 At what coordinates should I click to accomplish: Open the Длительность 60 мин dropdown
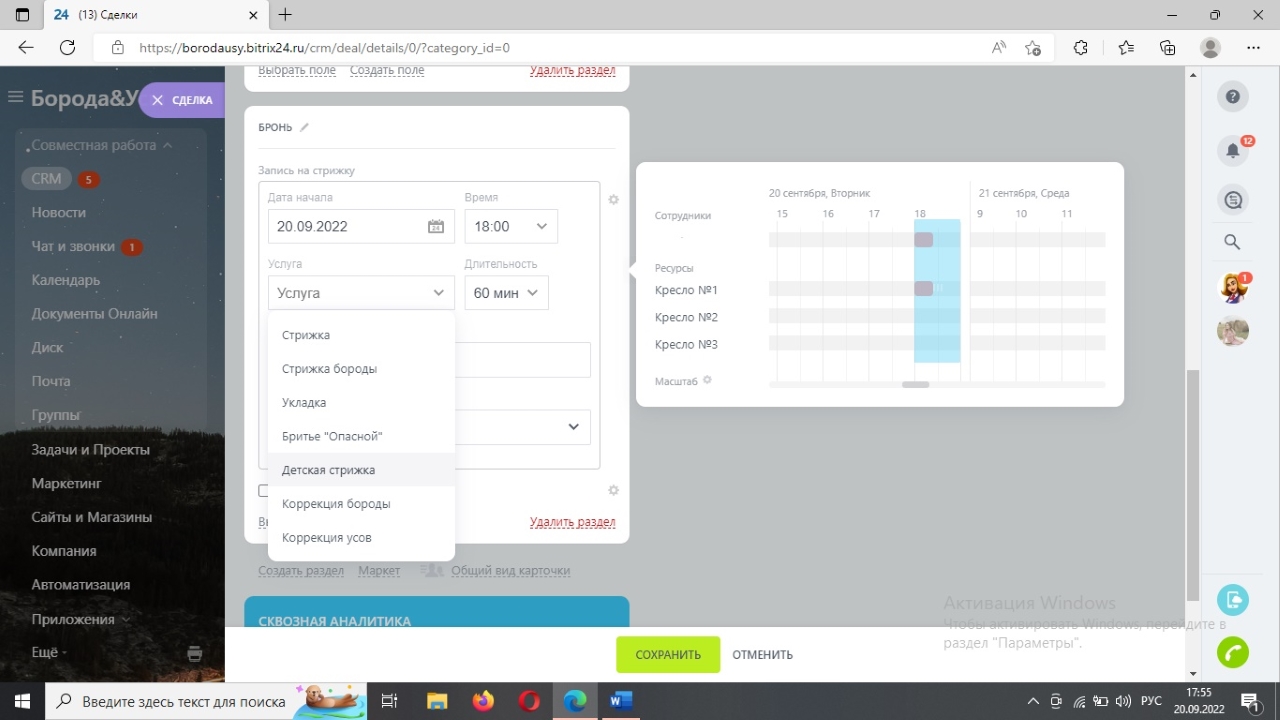506,293
